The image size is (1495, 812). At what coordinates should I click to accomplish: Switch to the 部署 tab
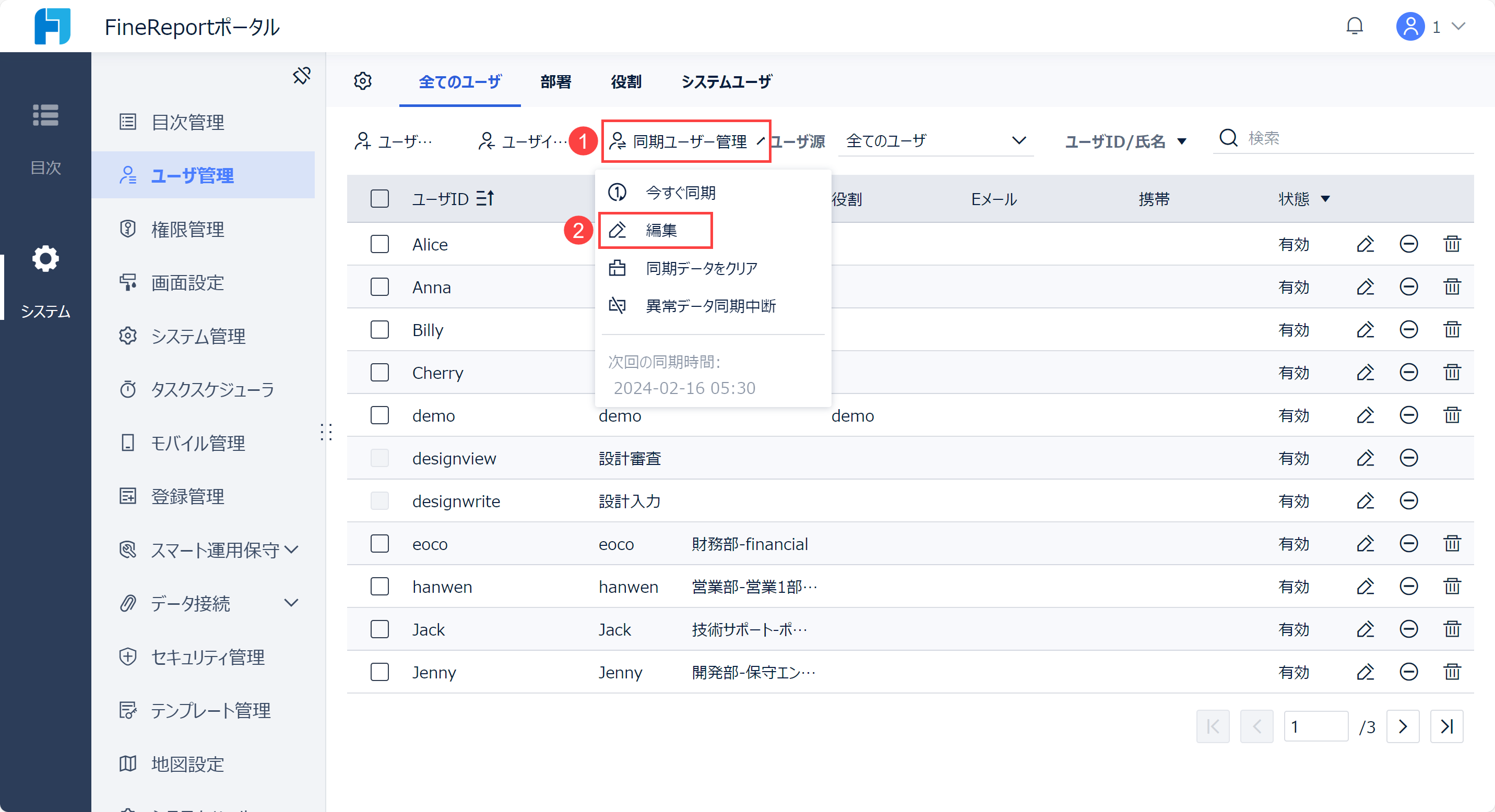(x=555, y=82)
